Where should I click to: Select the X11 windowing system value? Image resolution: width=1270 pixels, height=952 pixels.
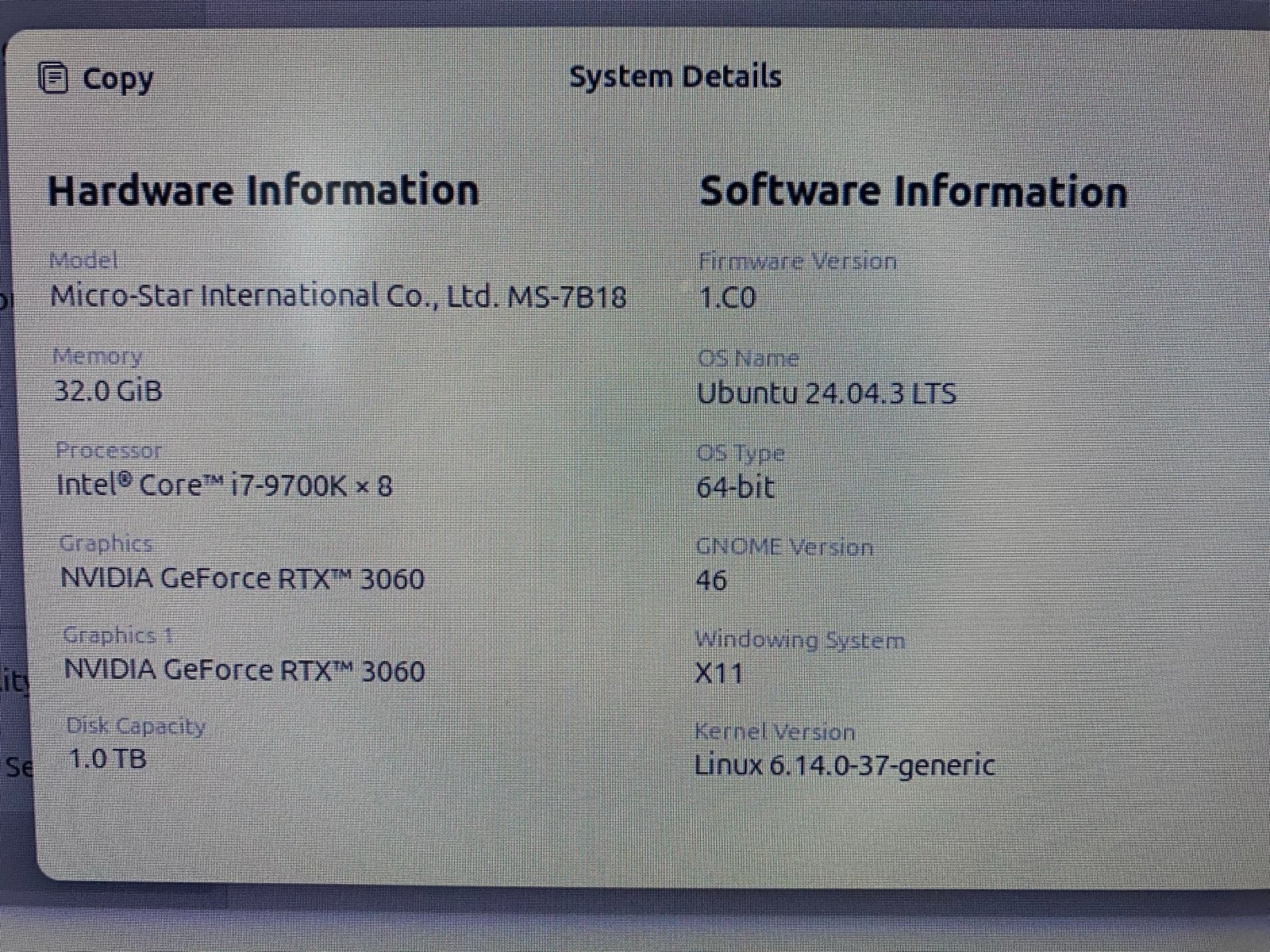click(719, 674)
